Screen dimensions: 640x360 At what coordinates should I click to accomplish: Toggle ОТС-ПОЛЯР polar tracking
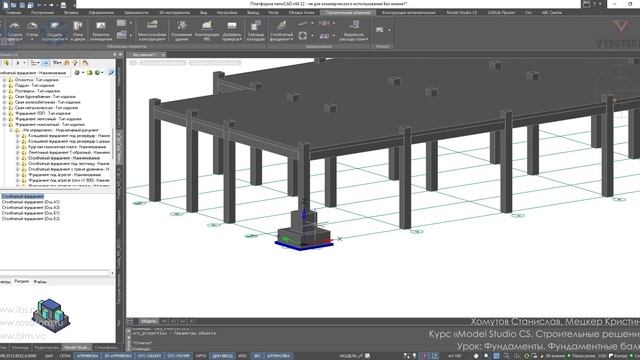178,356
